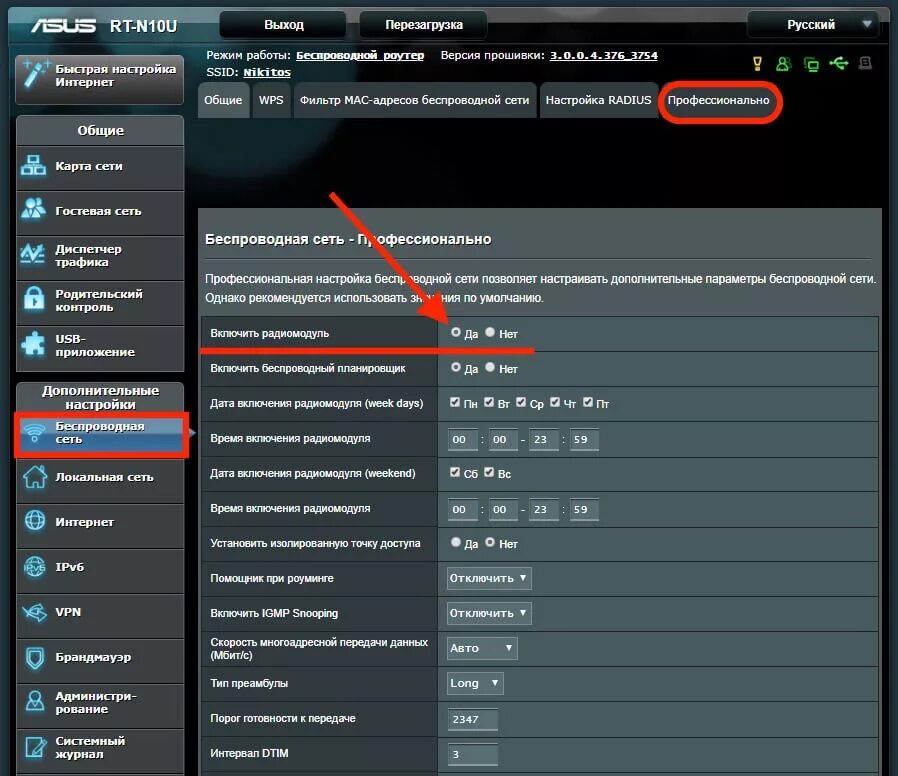This screenshot has height=776, width=898.
Task: Click the IPv6 globe icon
Action: [x=34, y=567]
